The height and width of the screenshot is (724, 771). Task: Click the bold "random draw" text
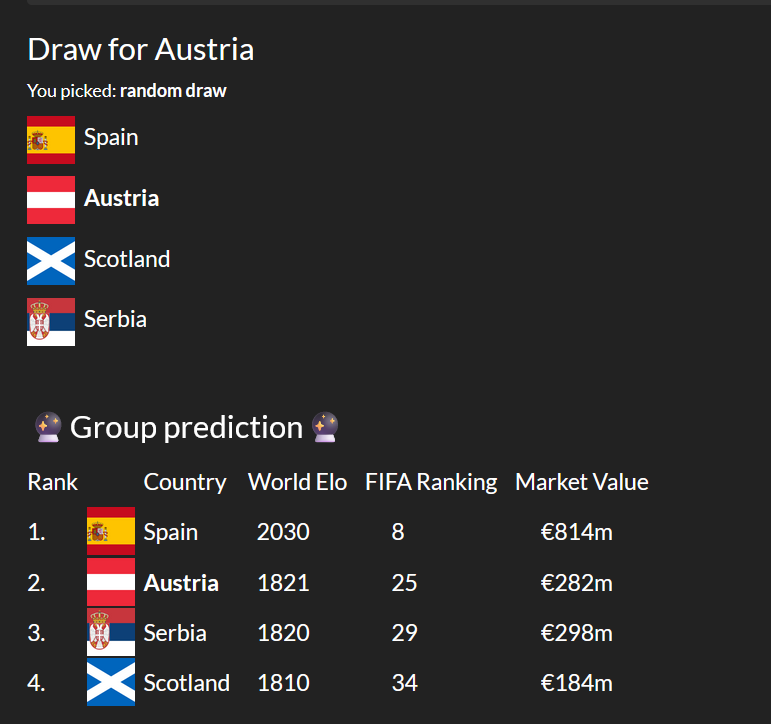[173, 91]
